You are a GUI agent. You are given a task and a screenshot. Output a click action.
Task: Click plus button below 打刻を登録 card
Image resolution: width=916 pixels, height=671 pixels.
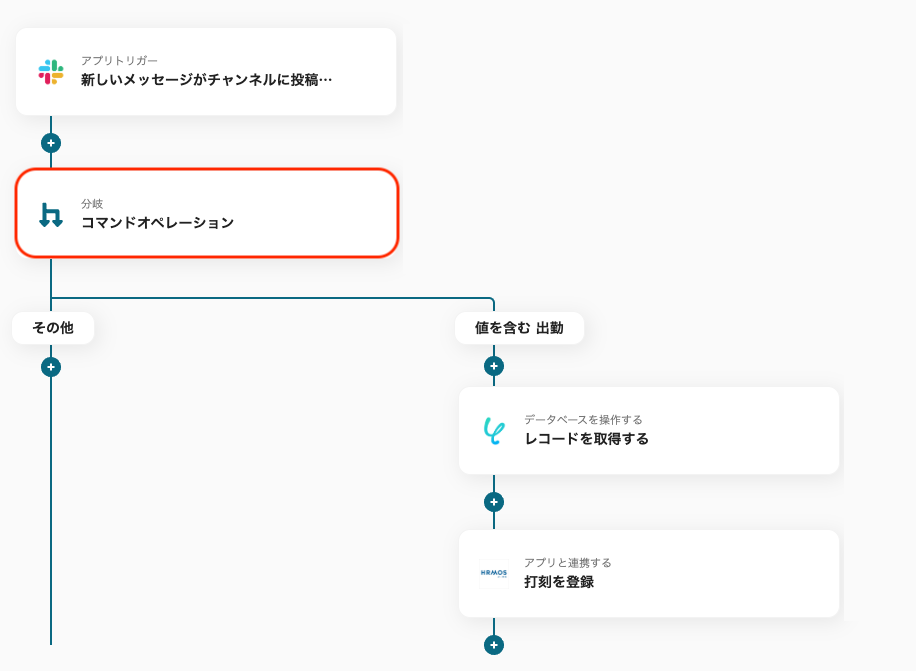tap(494, 645)
